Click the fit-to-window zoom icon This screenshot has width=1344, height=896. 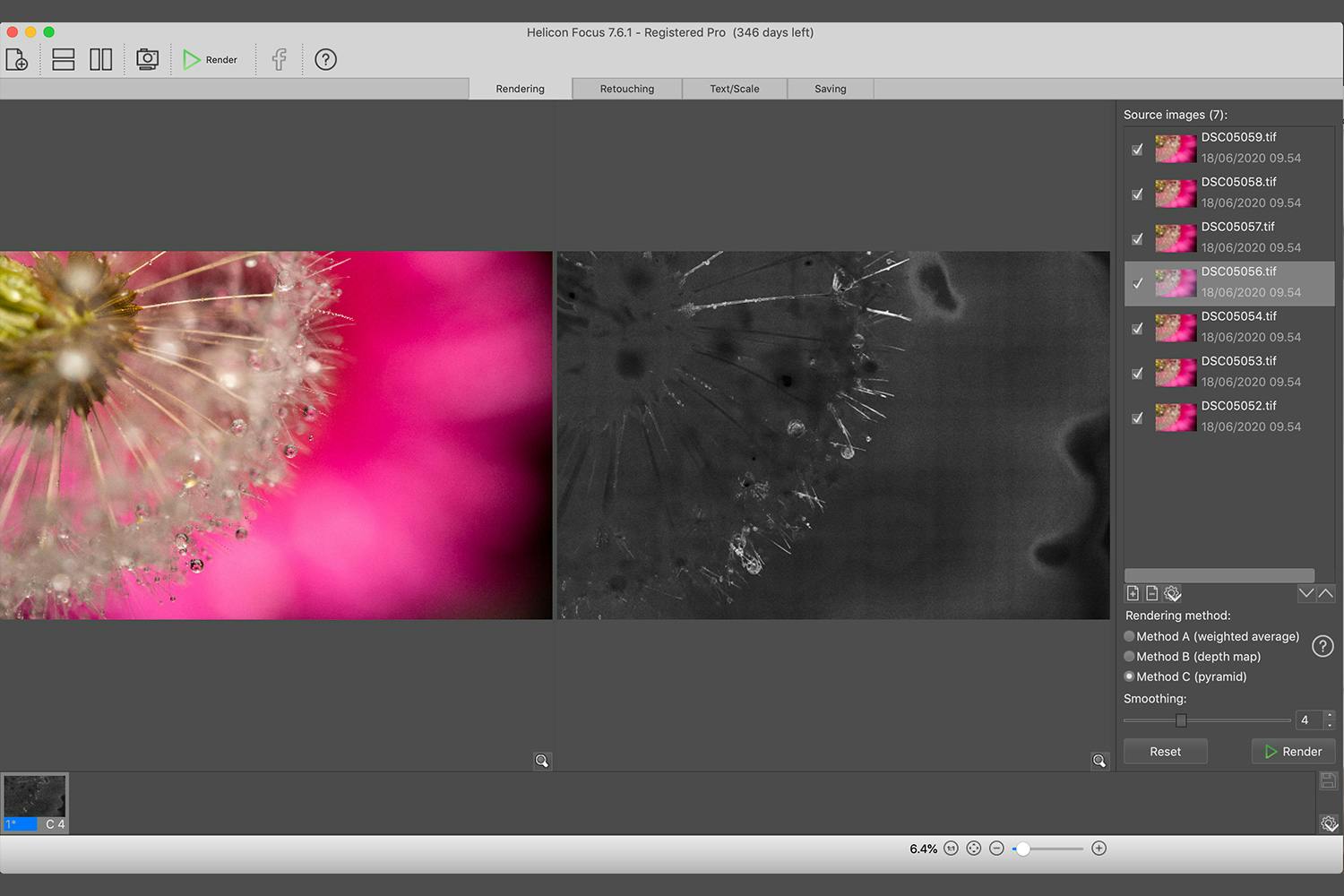(974, 849)
